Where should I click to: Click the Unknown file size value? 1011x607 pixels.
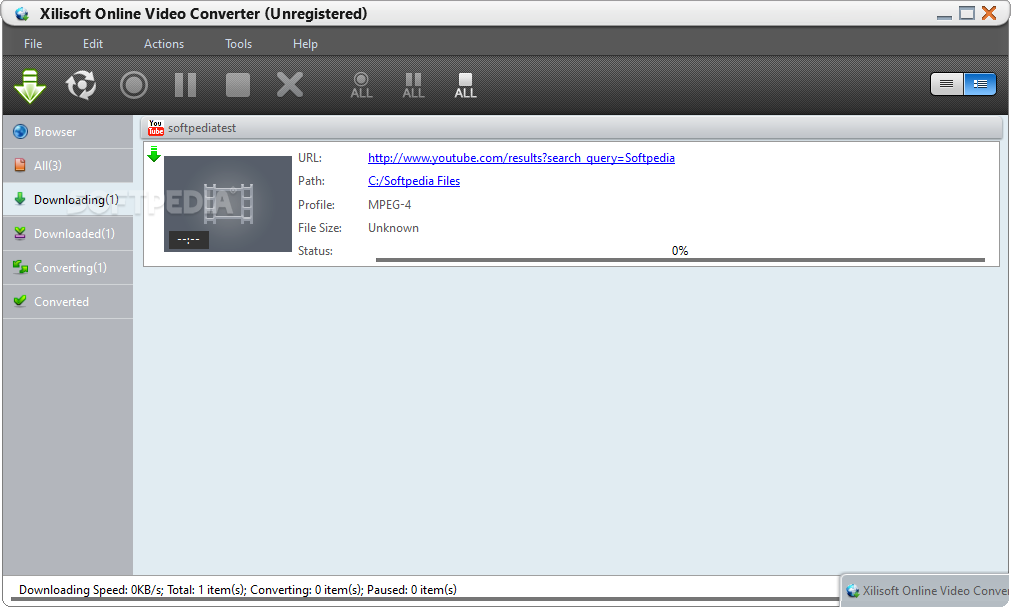(393, 228)
